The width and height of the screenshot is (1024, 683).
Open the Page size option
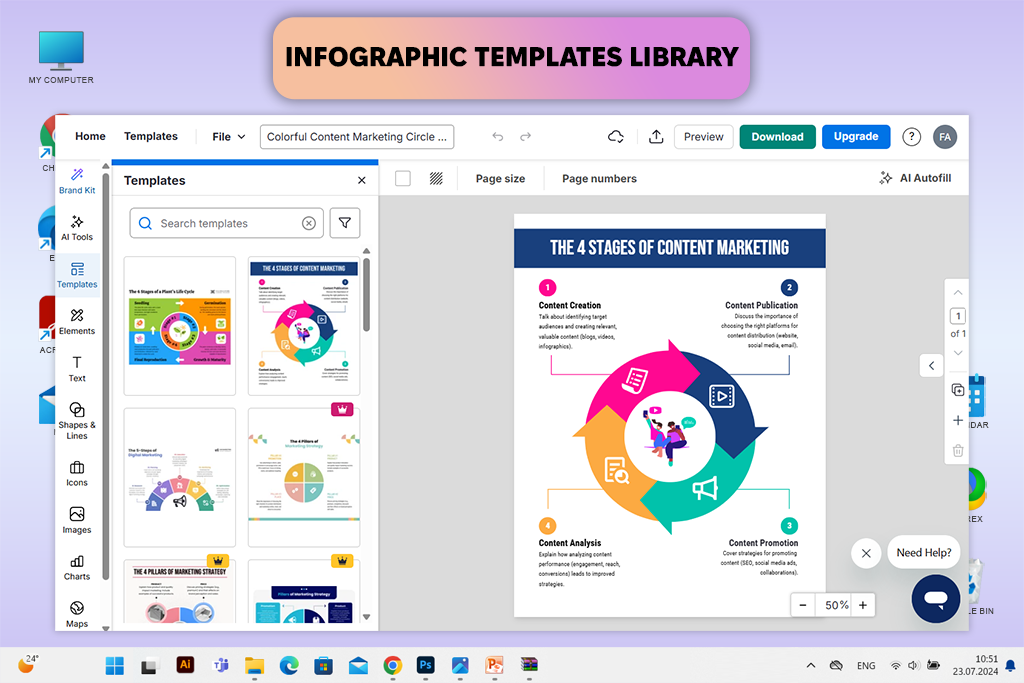[x=500, y=178]
